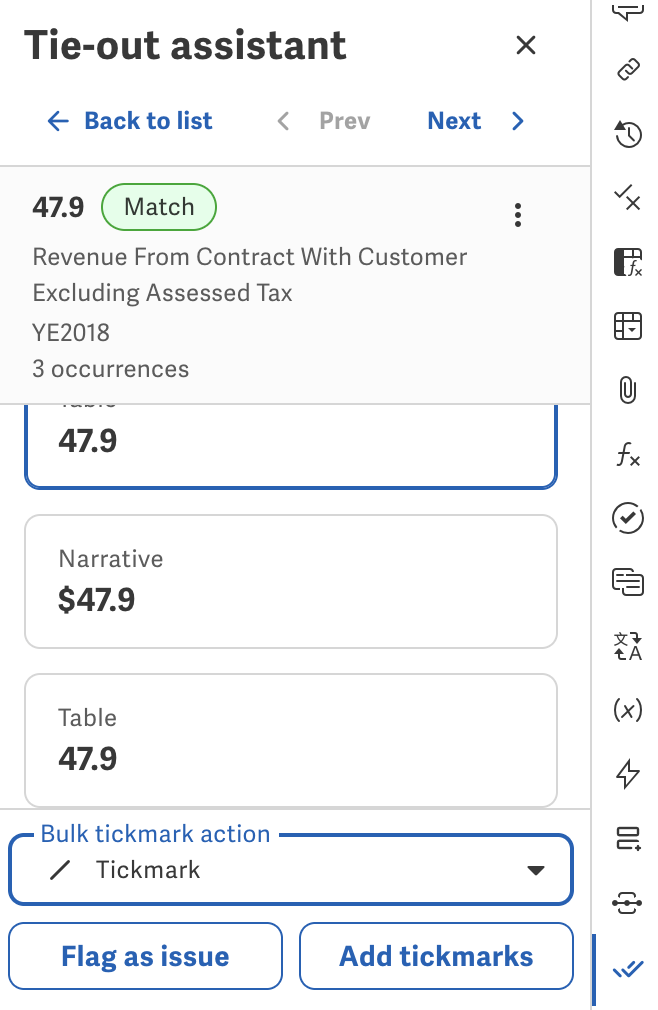Open the fx formula sidebar icon
The image size is (658, 1010).
point(628,454)
